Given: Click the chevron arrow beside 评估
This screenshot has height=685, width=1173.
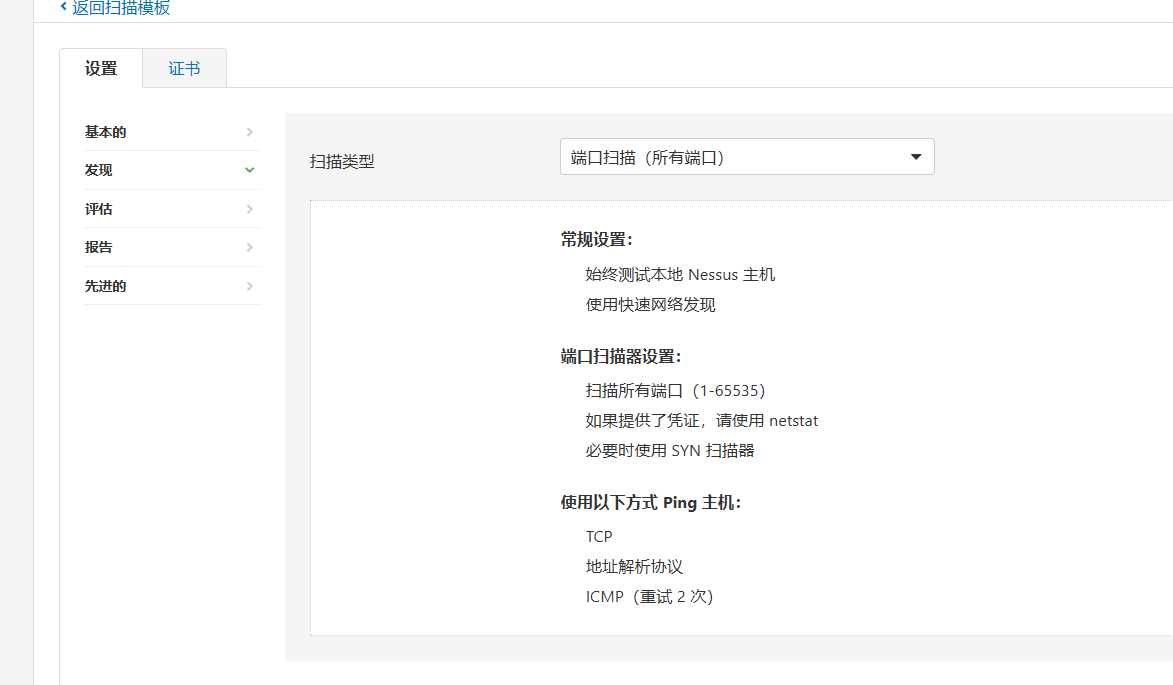Looking at the screenshot, I should click(x=249, y=209).
